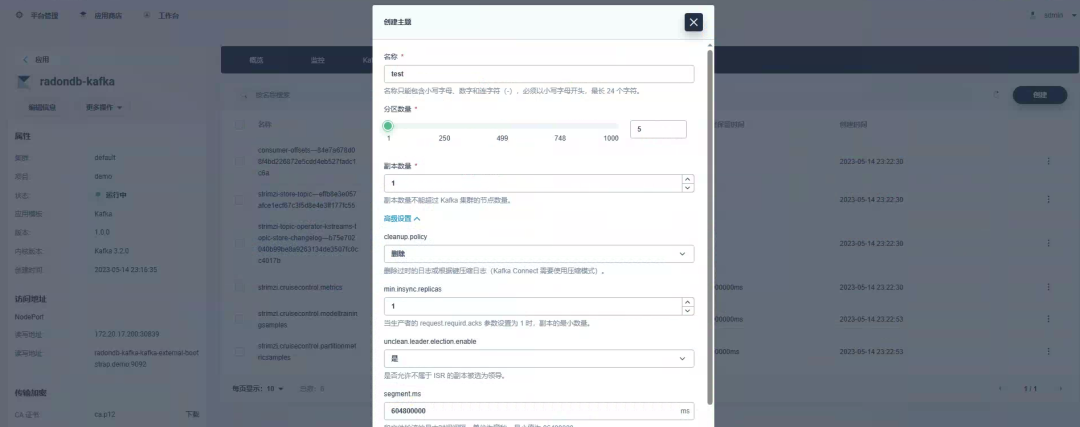Click the search magnifier icon
This screenshot has width=1080, height=427.
[245, 95]
